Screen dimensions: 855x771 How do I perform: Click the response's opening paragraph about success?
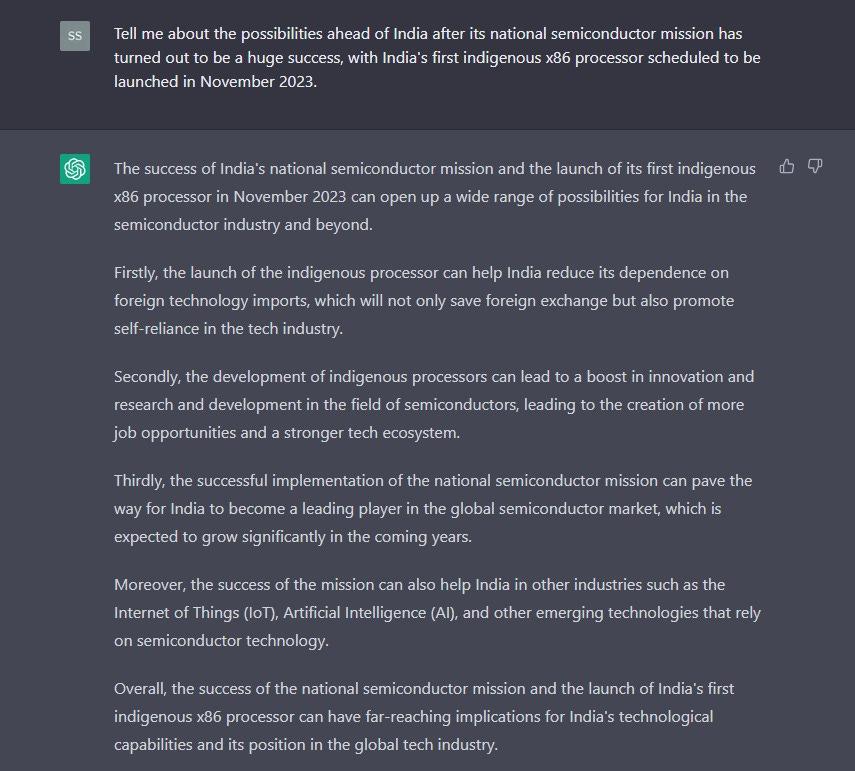(x=435, y=196)
